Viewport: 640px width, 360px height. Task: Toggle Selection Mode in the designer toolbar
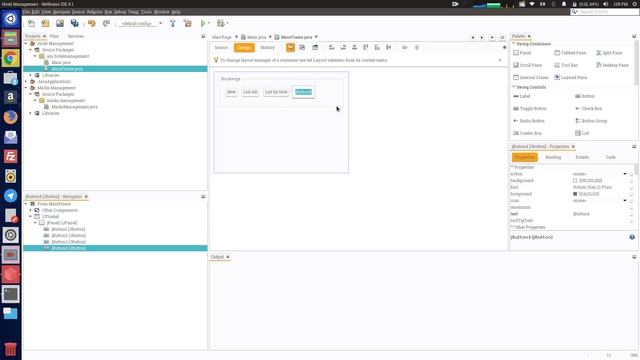(290, 47)
